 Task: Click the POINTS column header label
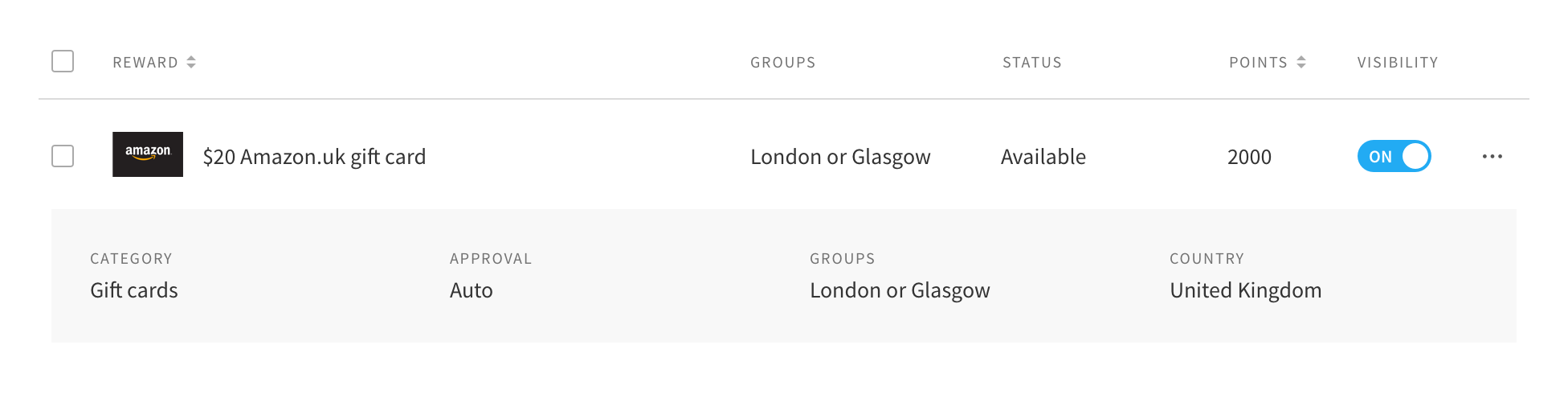(x=1258, y=63)
